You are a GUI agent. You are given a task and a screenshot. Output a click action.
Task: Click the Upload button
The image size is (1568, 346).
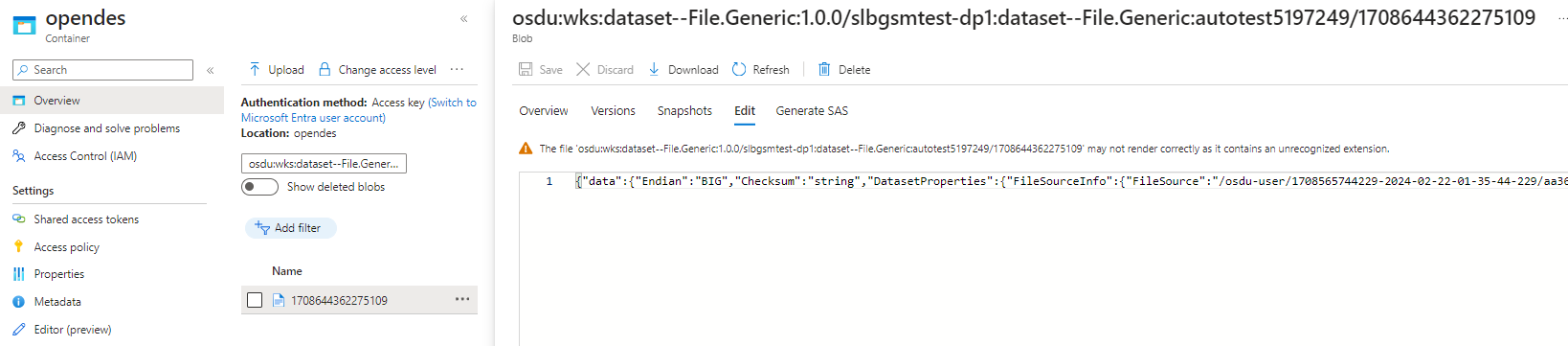(x=277, y=70)
